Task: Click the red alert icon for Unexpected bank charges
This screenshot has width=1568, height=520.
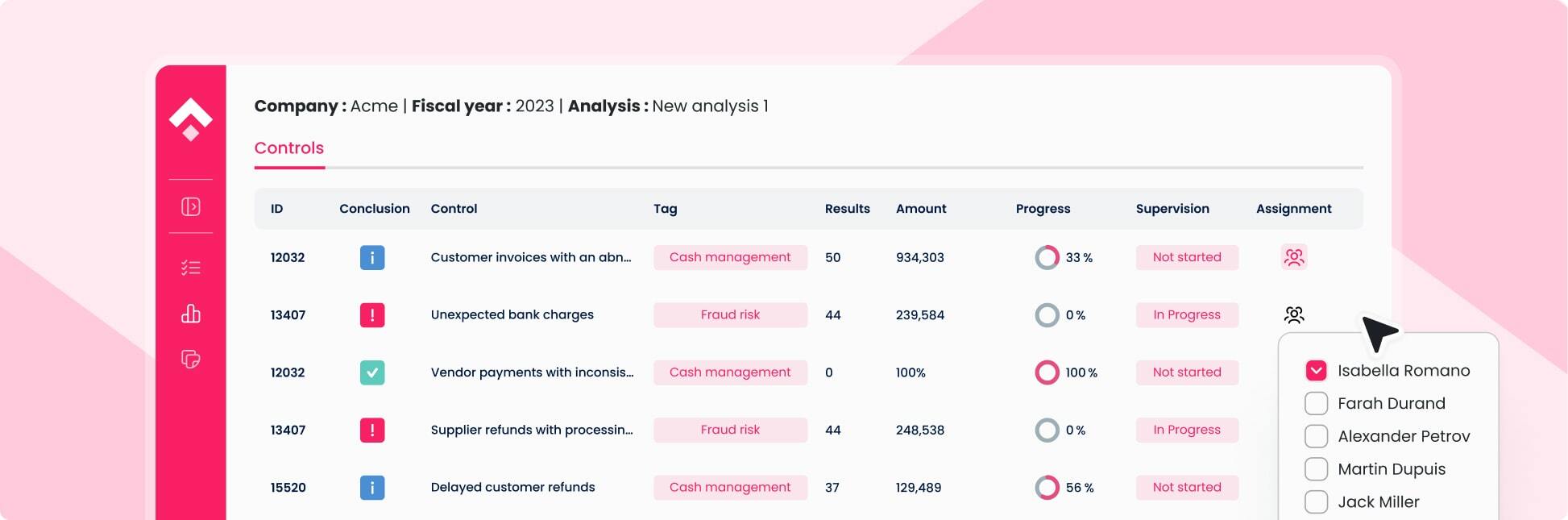Action: tap(371, 315)
